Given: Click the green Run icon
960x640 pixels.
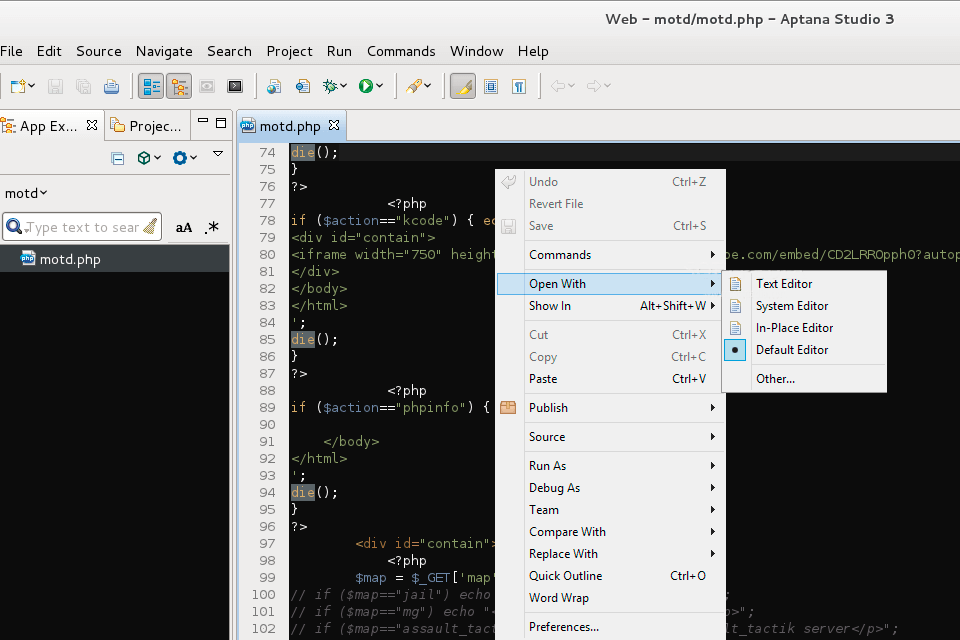Looking at the screenshot, I should (x=366, y=86).
